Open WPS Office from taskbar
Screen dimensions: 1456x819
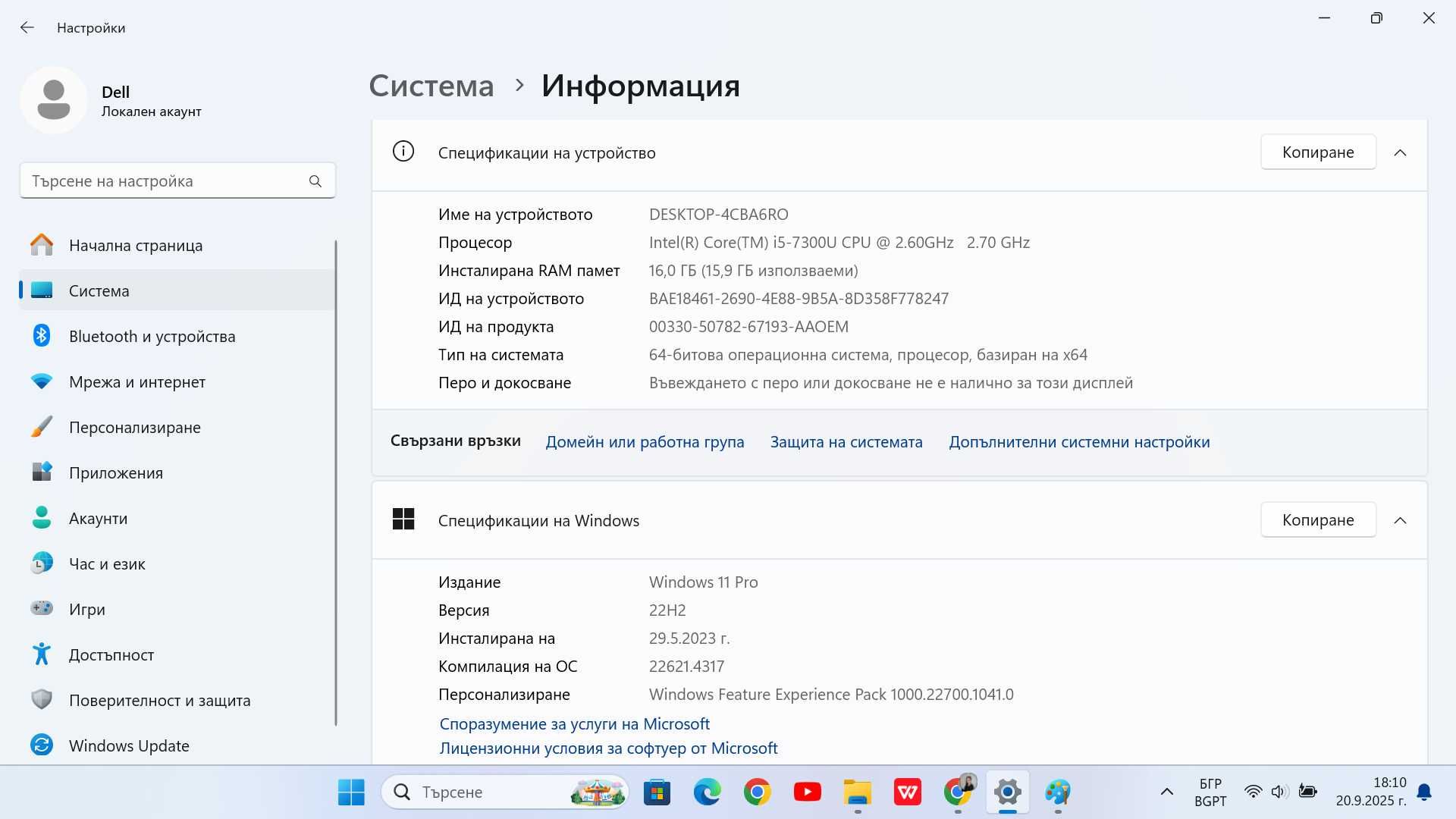pos(907,792)
